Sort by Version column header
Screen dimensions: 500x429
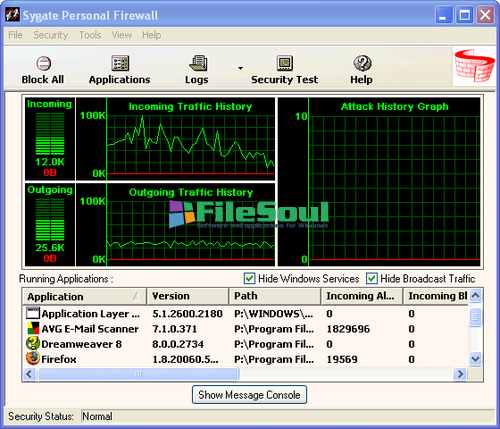coord(188,296)
